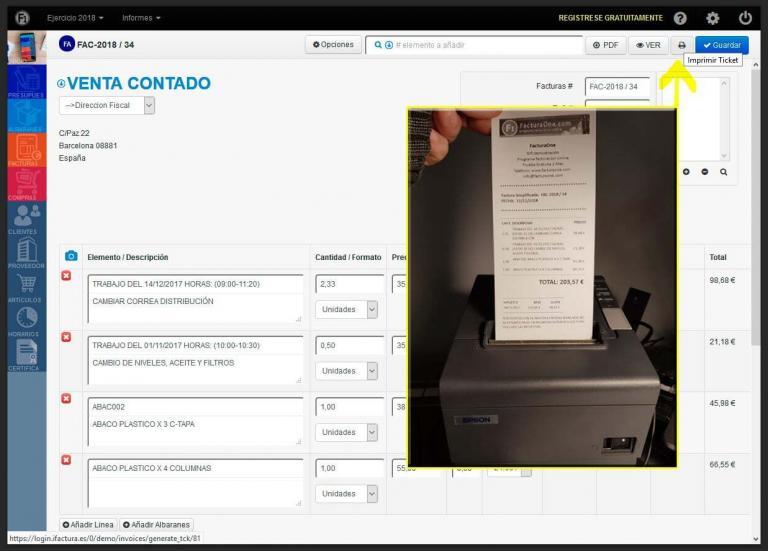Screen dimensions: 768x551
Task: Open the user thumbnail at sidebar top
Action: [x=27, y=48]
